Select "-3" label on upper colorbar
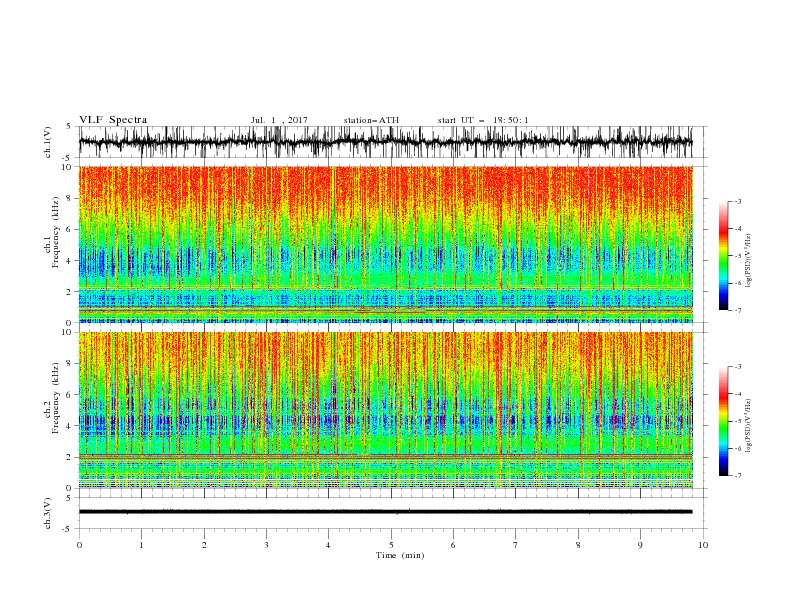 click(x=738, y=201)
